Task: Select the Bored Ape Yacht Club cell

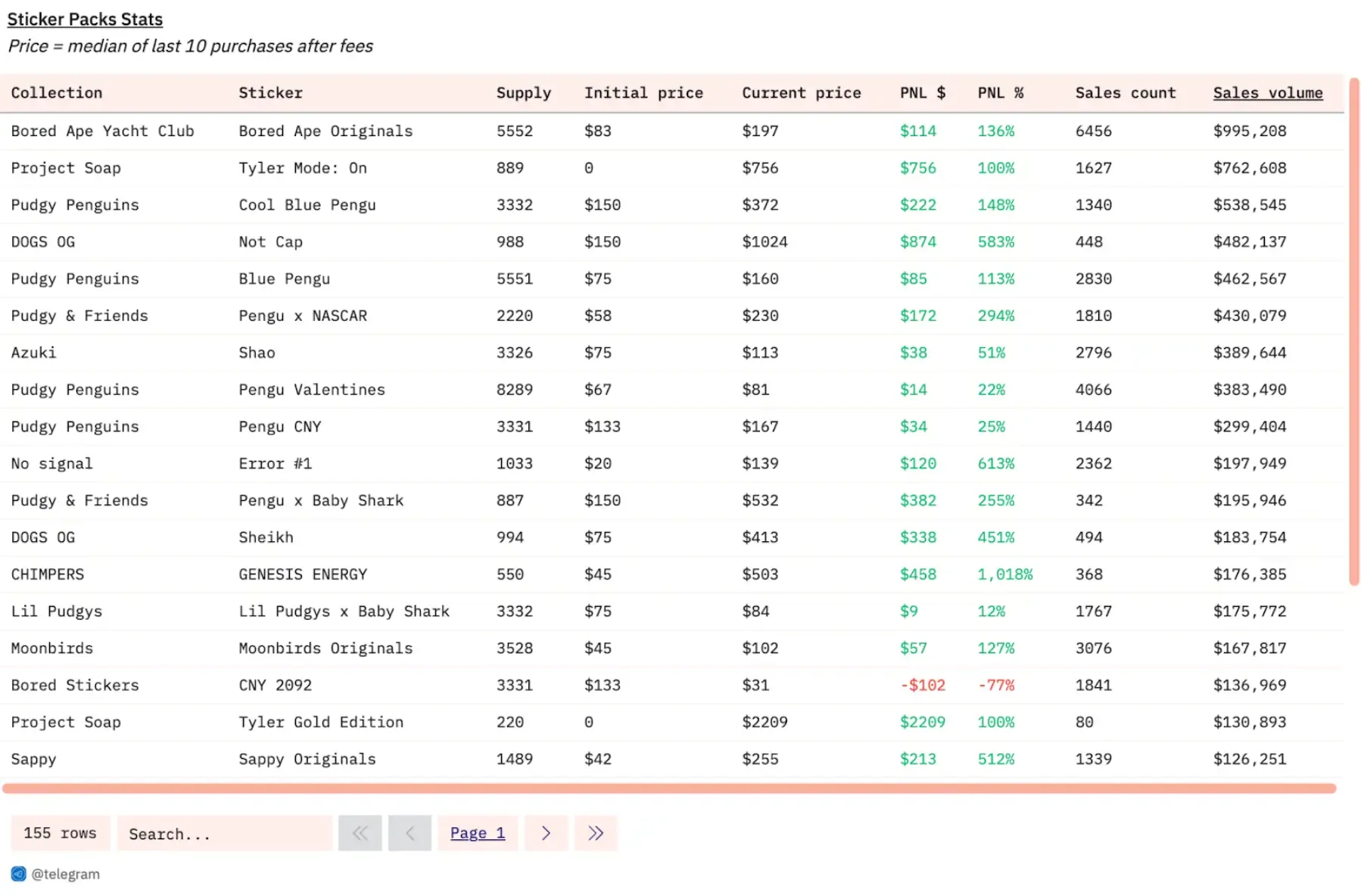Action: coord(102,131)
